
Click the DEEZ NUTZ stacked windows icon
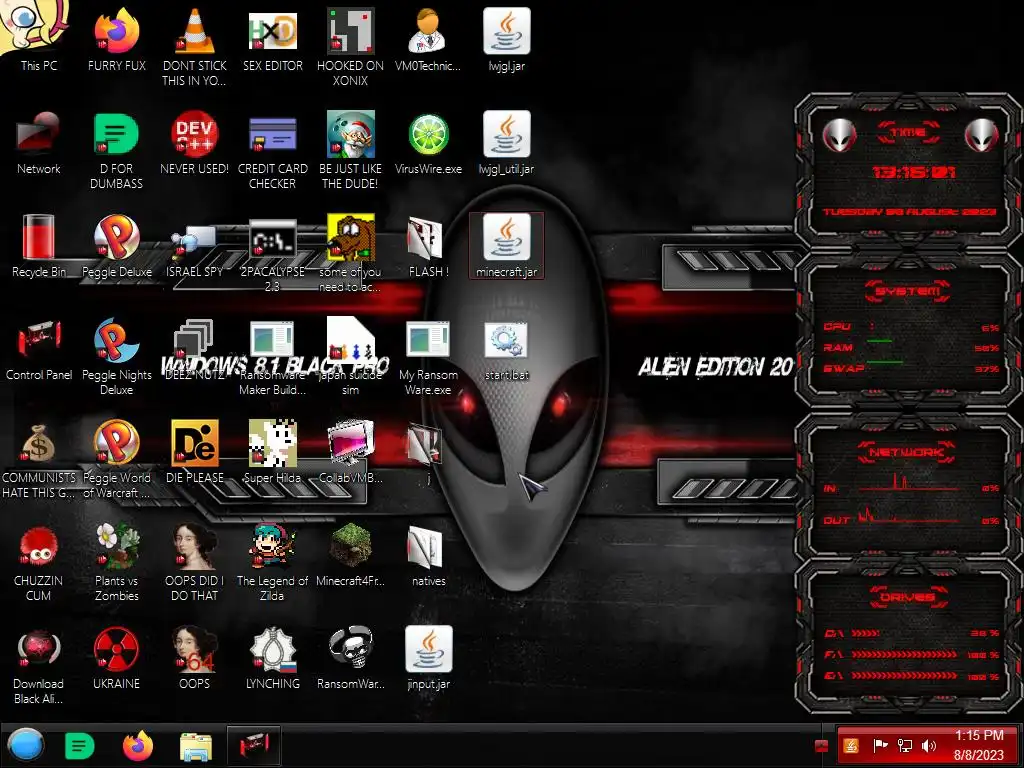point(194,349)
